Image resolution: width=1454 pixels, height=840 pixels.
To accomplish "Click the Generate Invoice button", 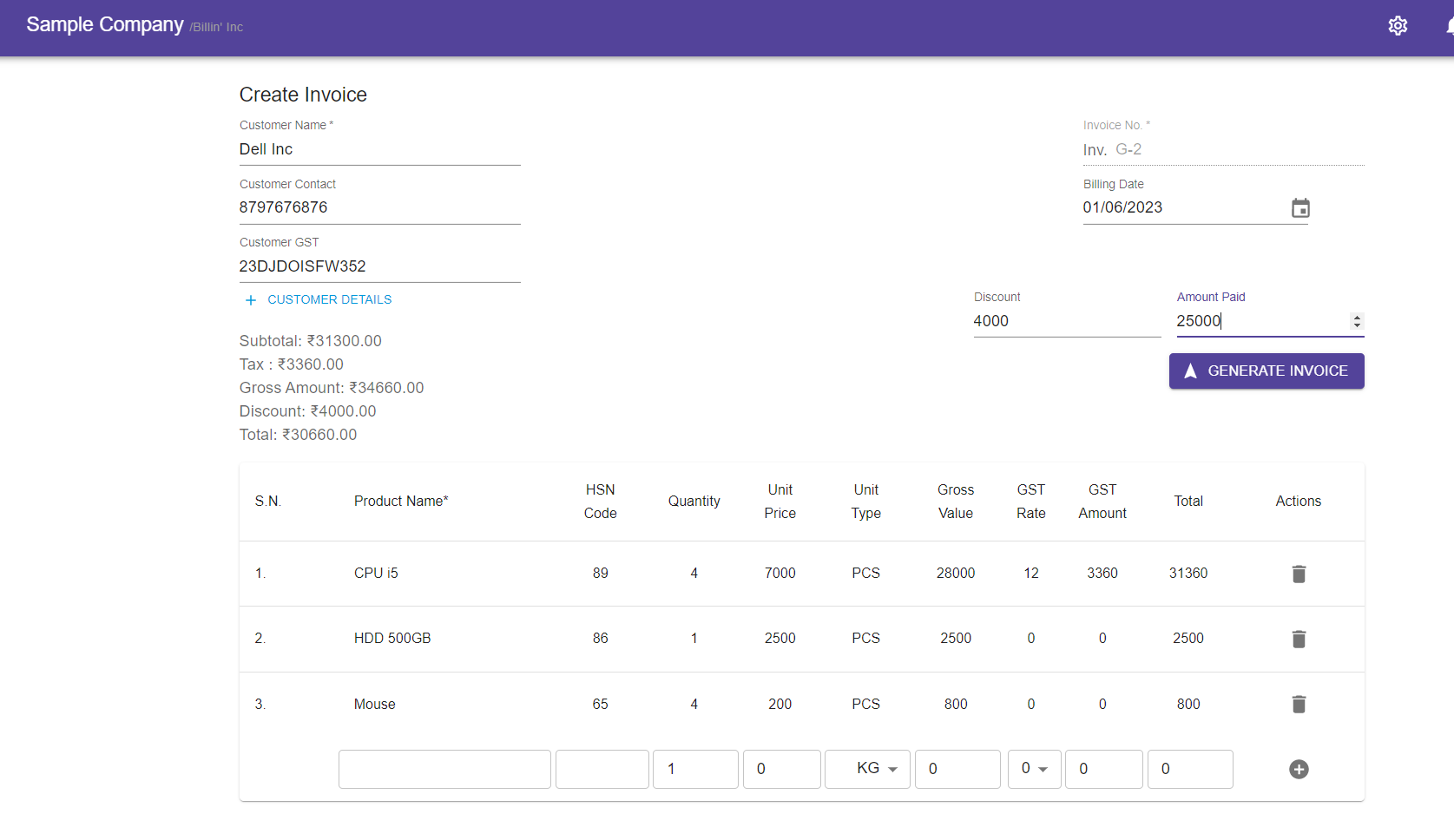I will point(1266,371).
